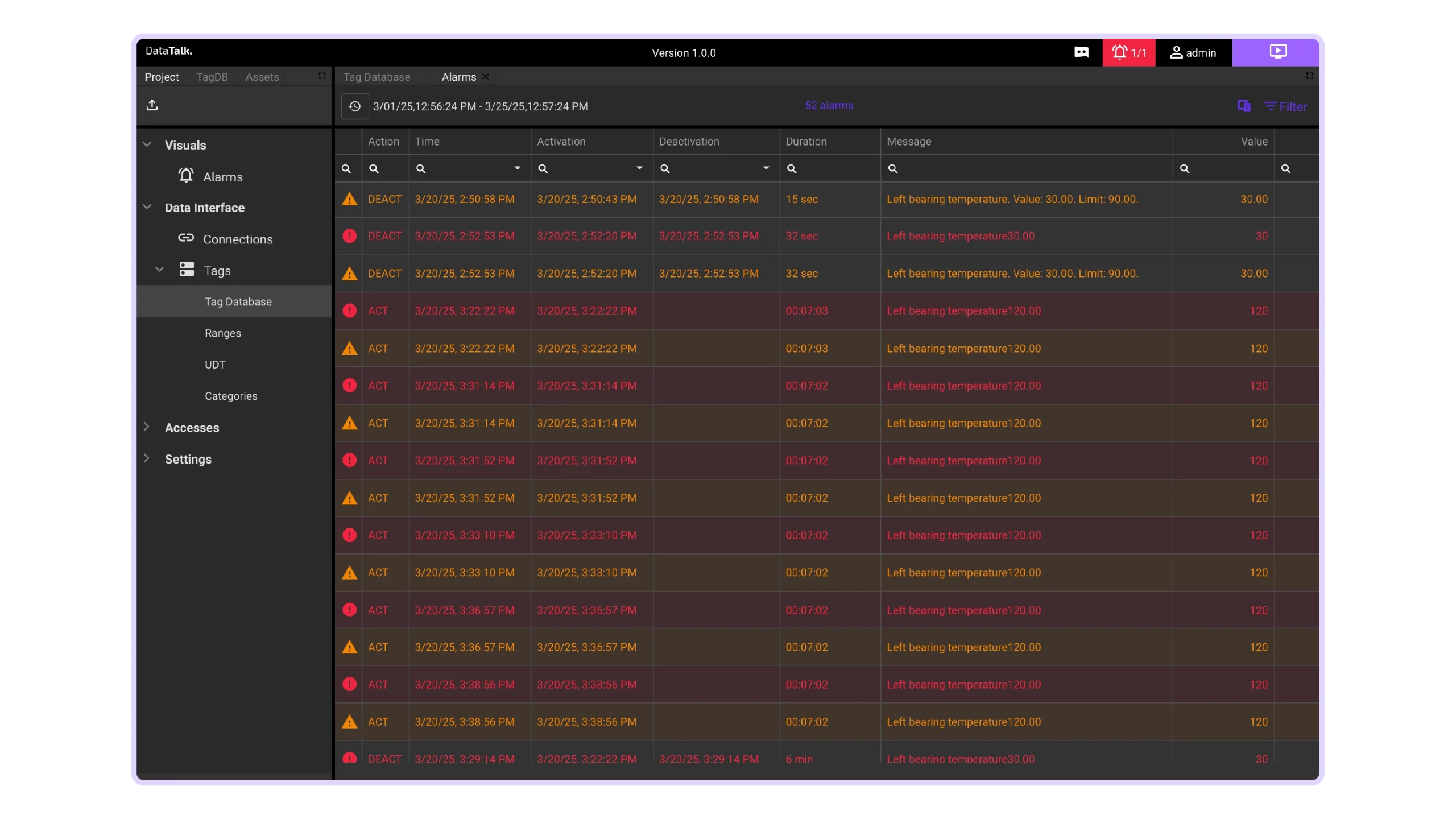Click the red error icon on 3:36:57 PM row
Viewport: 1456px width, 819px height.
pyautogui.click(x=349, y=610)
